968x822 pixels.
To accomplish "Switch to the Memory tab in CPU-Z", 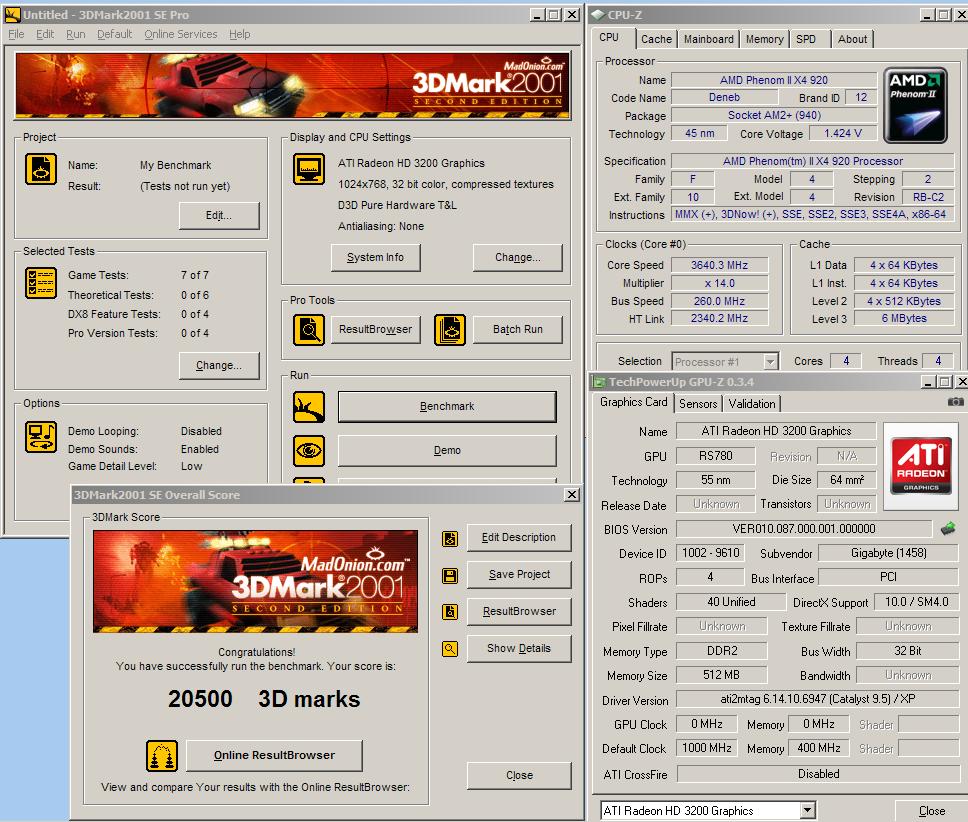I will point(764,39).
